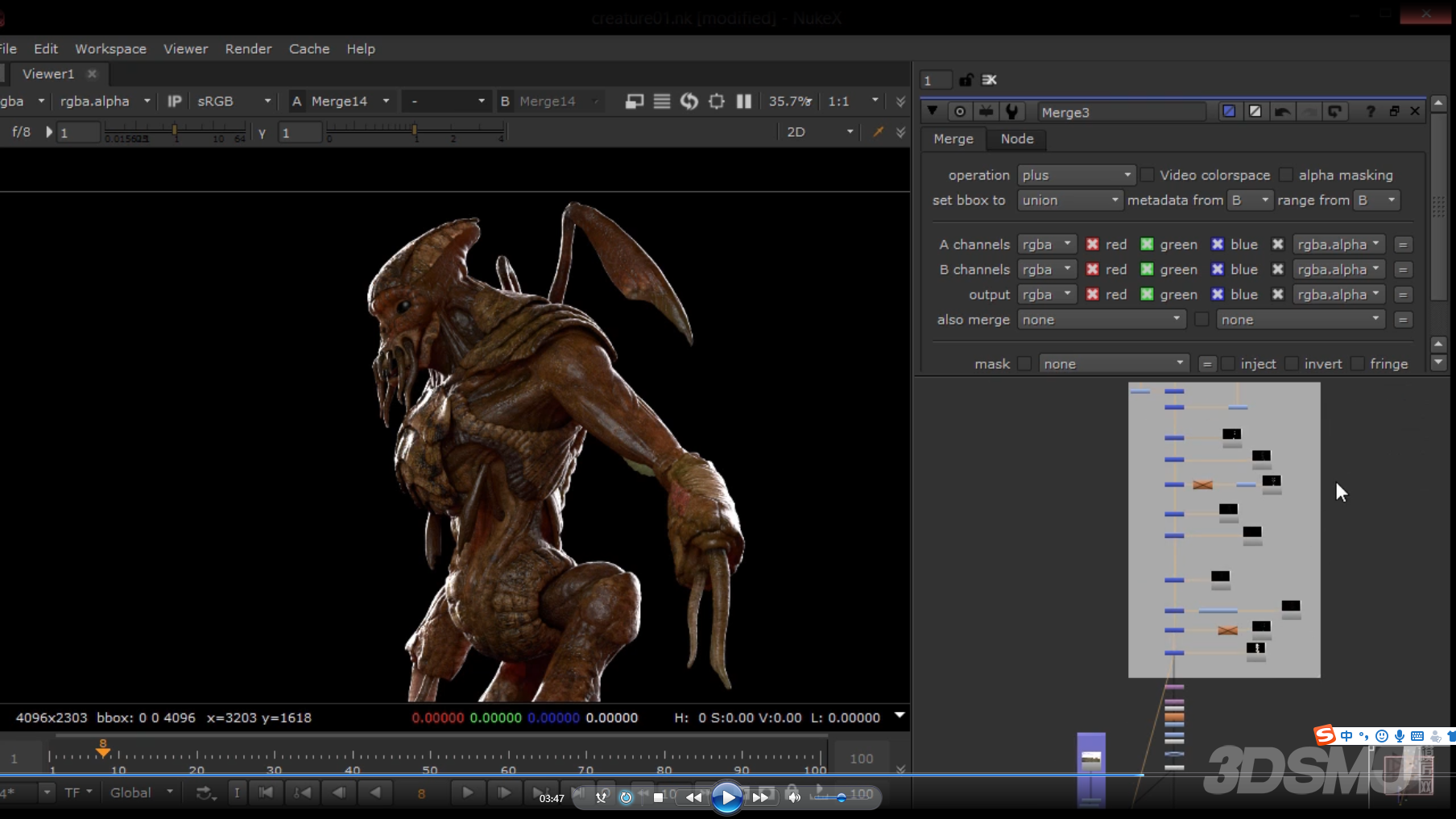Open viewer A input Merge14 dropdown

pos(350,101)
